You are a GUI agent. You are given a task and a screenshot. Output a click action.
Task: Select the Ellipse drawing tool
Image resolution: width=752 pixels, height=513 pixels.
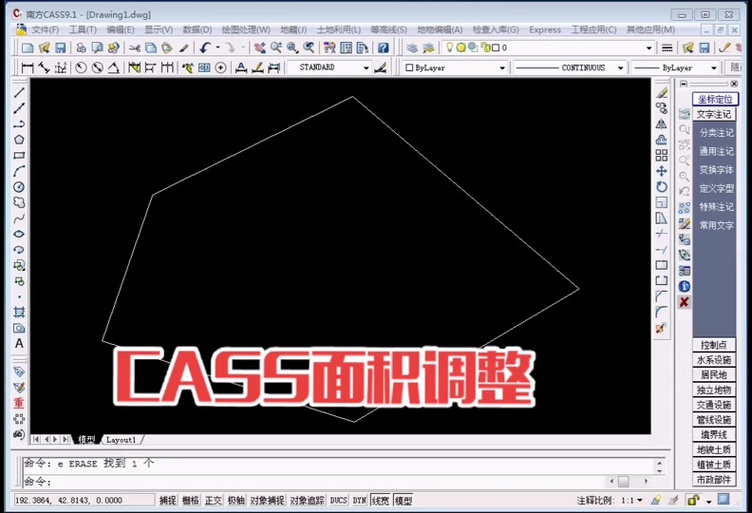coord(19,234)
